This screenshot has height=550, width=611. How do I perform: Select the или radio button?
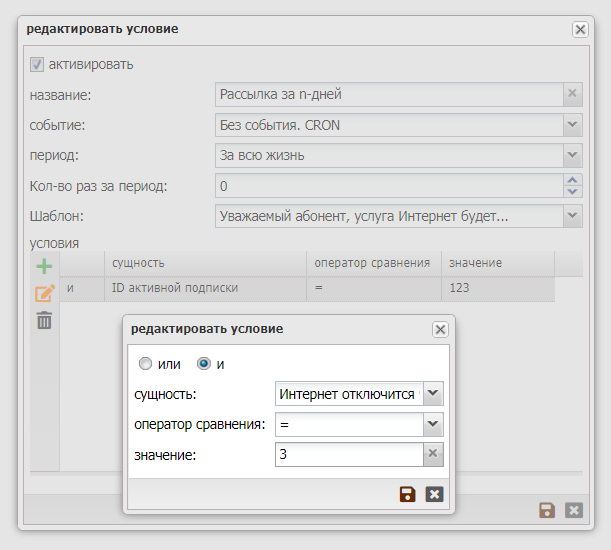pos(146,364)
